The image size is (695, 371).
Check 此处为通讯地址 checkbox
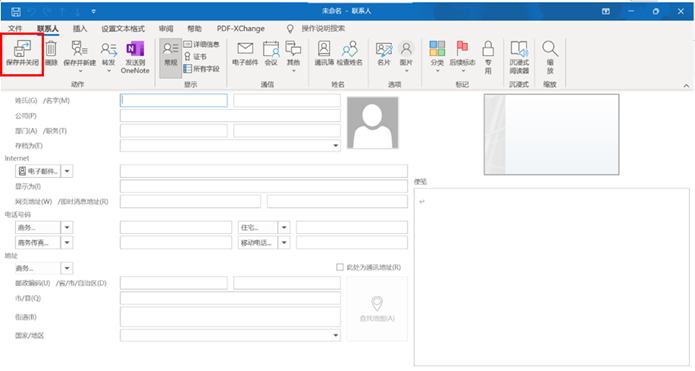[x=340, y=267]
